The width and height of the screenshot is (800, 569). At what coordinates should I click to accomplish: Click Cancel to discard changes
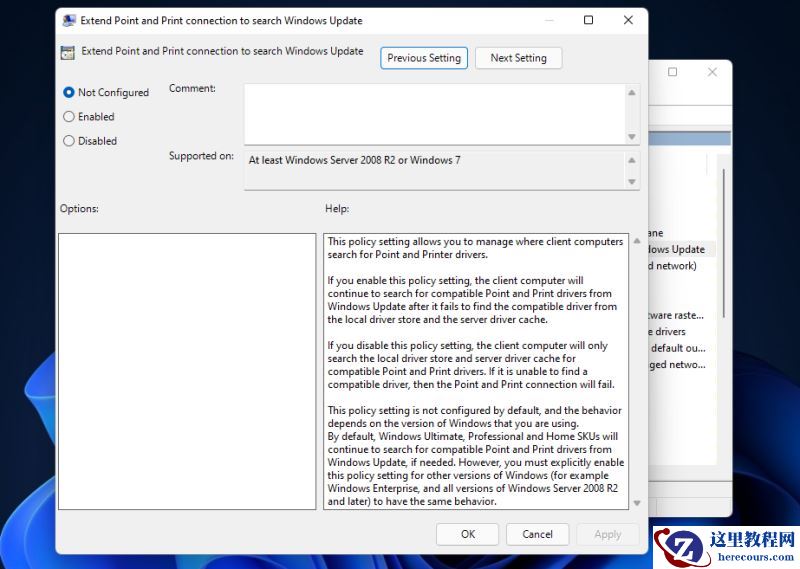(537, 534)
